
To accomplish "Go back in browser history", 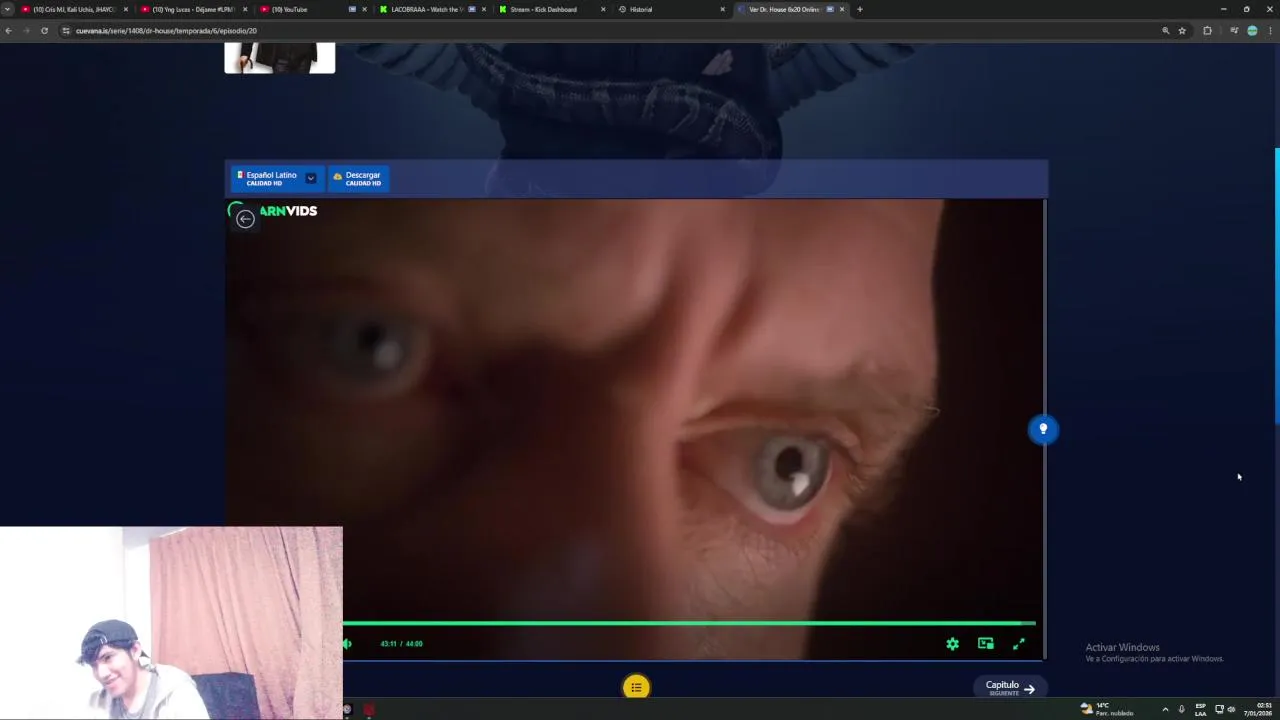I will 8,31.
